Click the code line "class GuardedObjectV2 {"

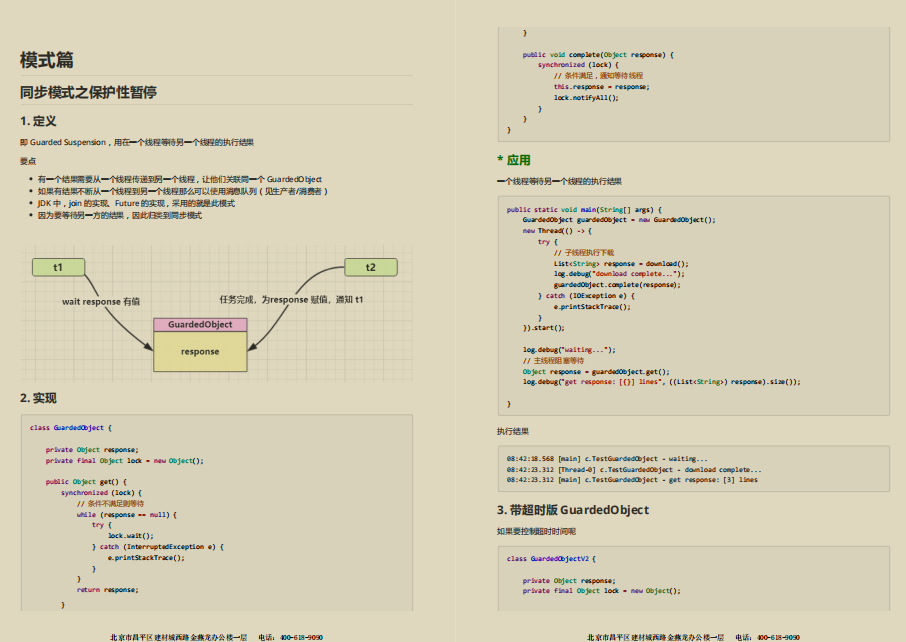[551, 559]
